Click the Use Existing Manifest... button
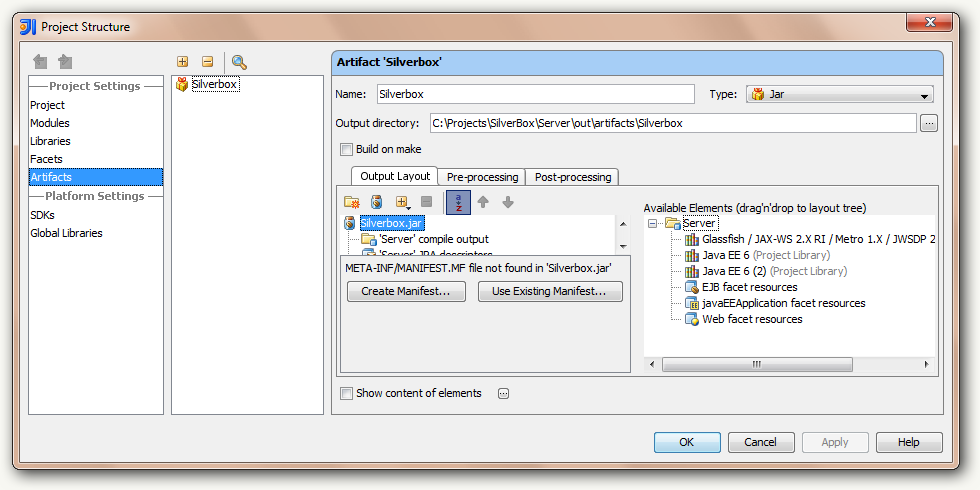Screen dimensions: 980x490 [550, 291]
